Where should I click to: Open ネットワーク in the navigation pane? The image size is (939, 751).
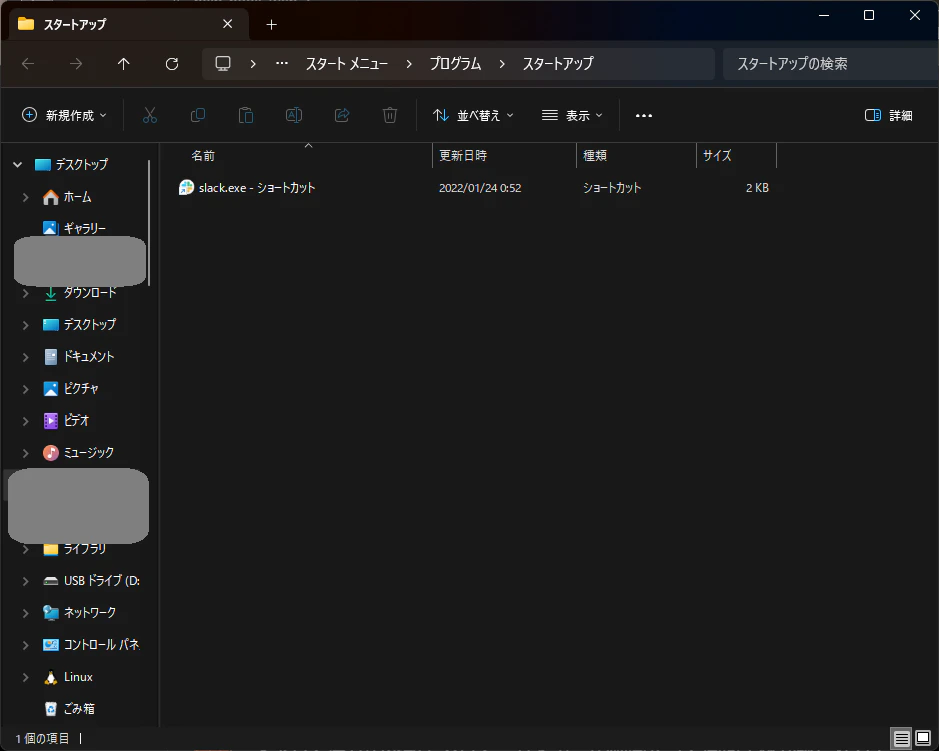tap(90, 612)
